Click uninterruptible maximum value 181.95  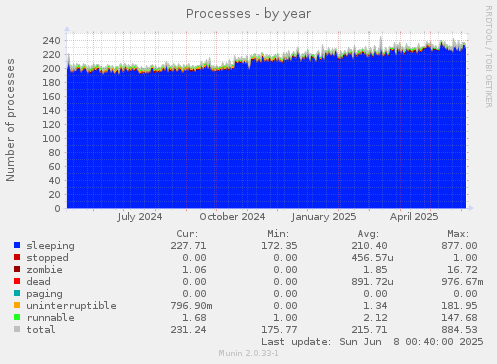459,306
